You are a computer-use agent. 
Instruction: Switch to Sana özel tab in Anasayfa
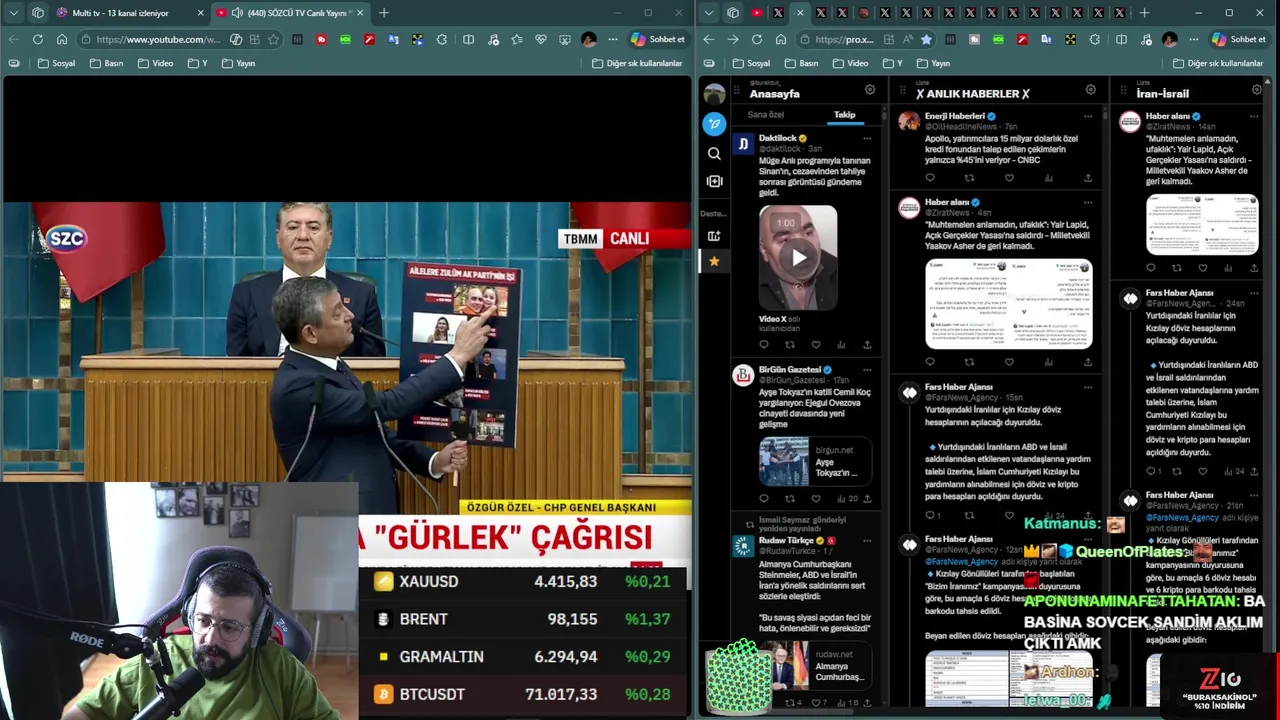pyautogui.click(x=766, y=115)
